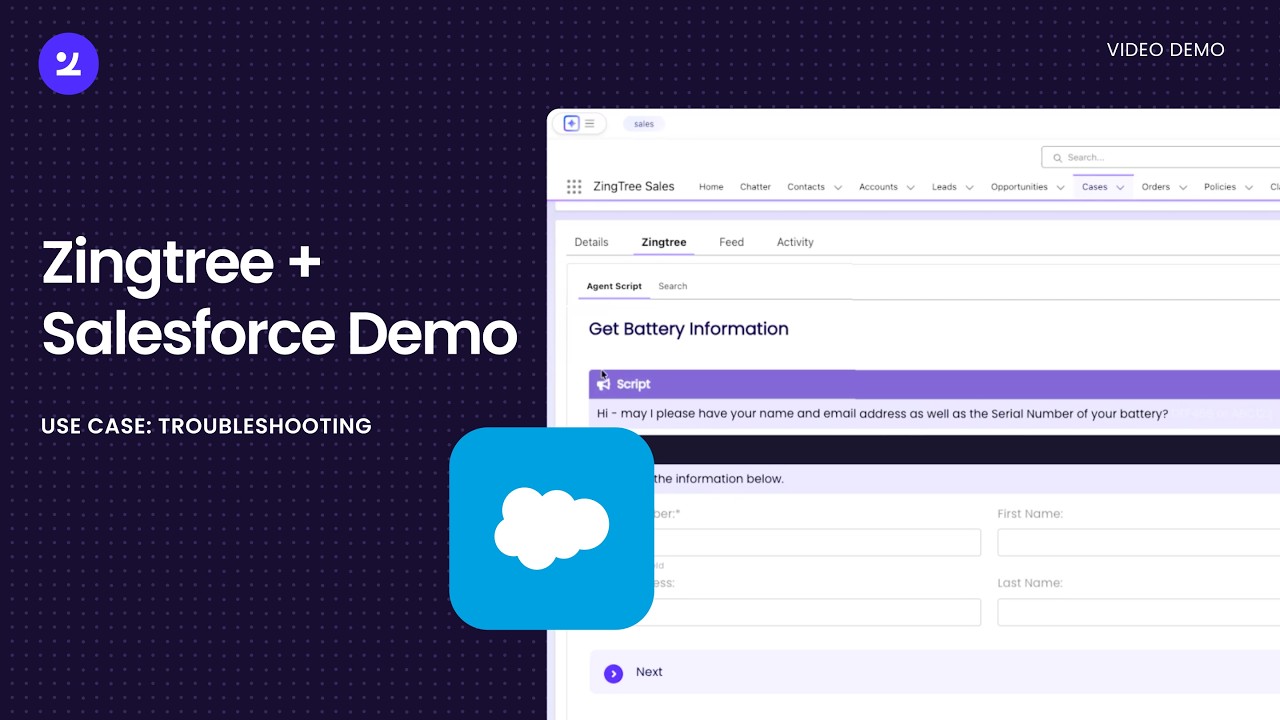Expand the Policies dropdown chevron

point(1249,188)
